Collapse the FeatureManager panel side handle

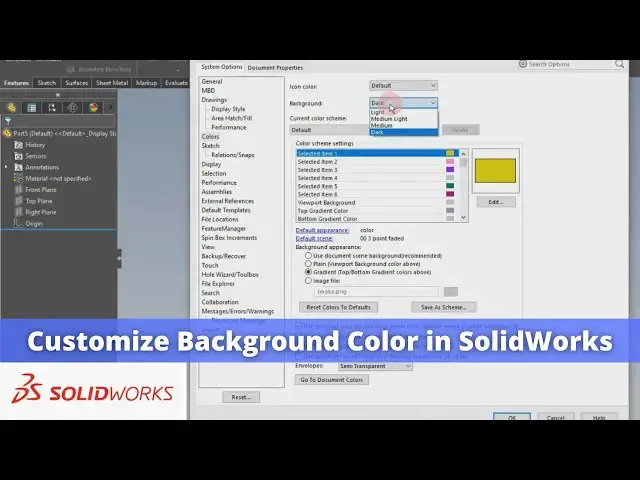tap(119, 258)
